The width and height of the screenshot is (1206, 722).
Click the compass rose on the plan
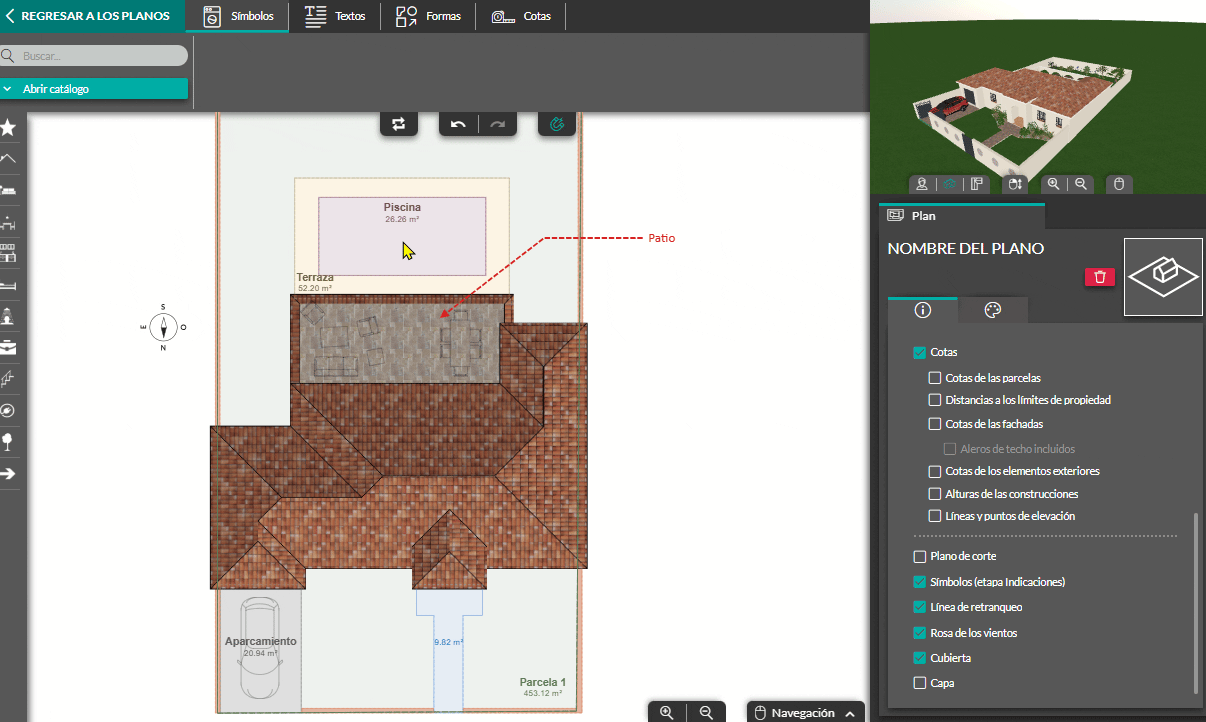(163, 327)
